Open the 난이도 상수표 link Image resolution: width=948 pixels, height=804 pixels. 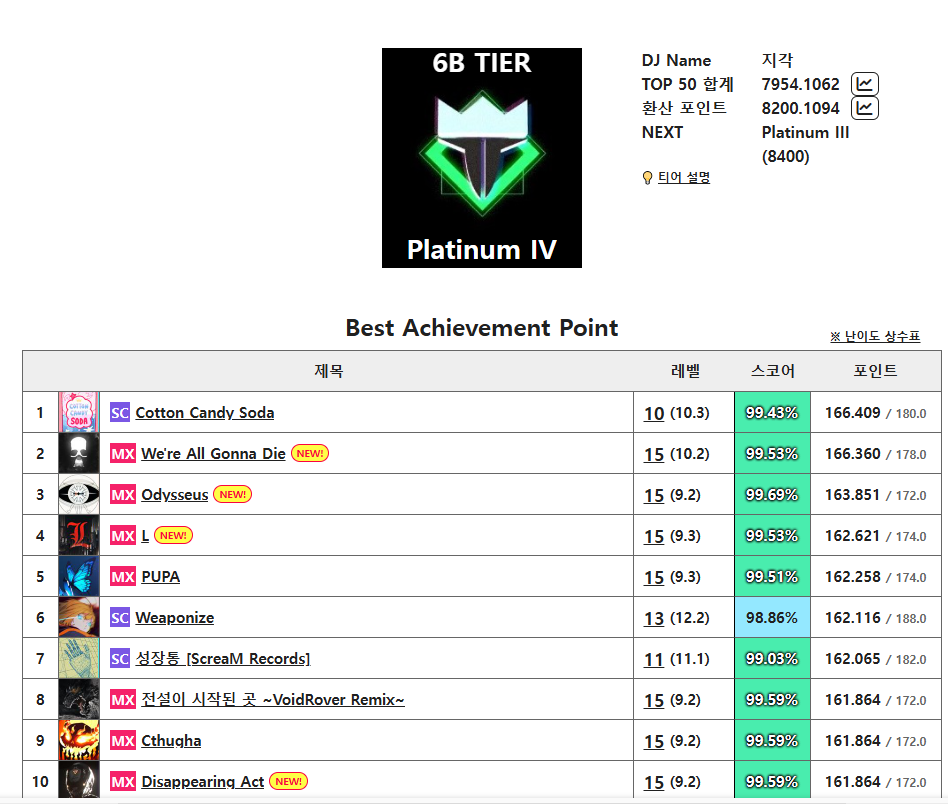click(875, 337)
